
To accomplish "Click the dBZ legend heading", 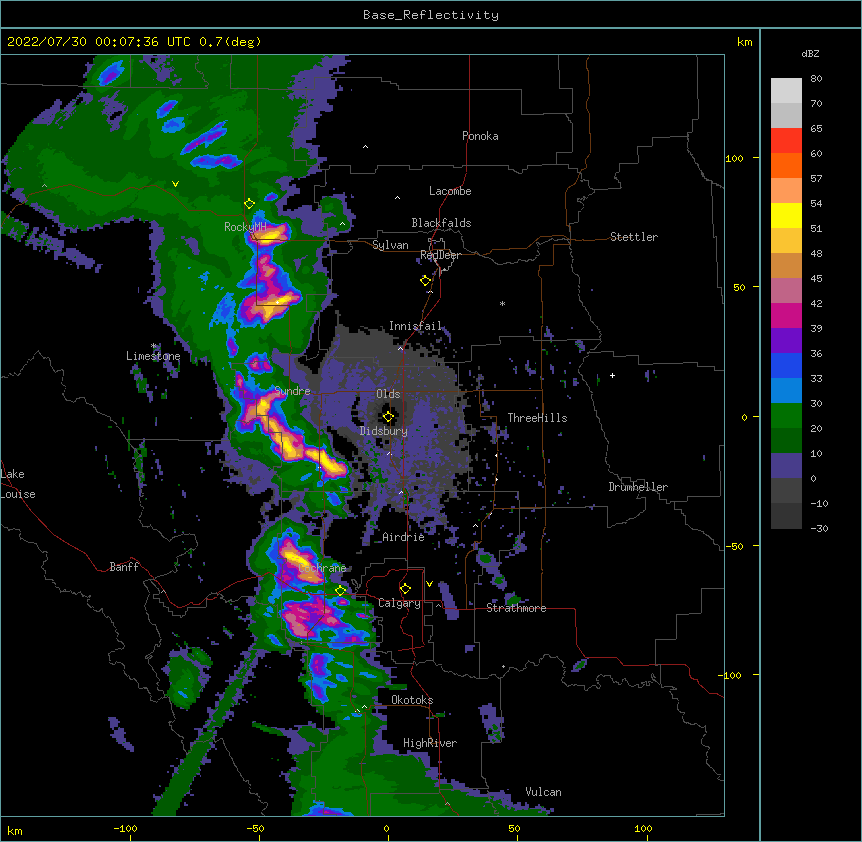I will pos(810,53).
